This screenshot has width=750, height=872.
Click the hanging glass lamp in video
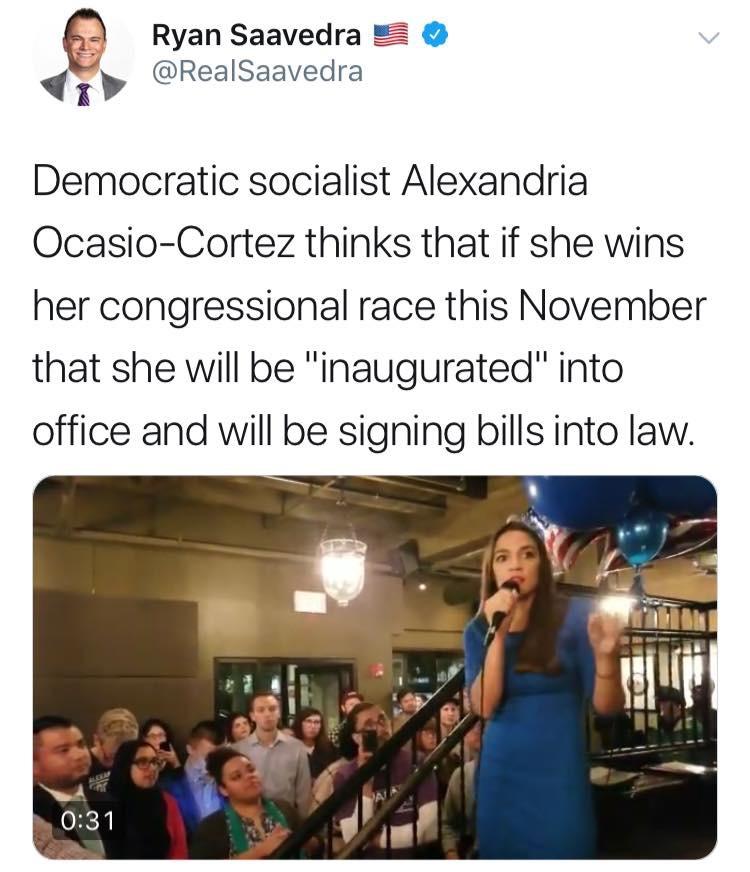(343, 569)
